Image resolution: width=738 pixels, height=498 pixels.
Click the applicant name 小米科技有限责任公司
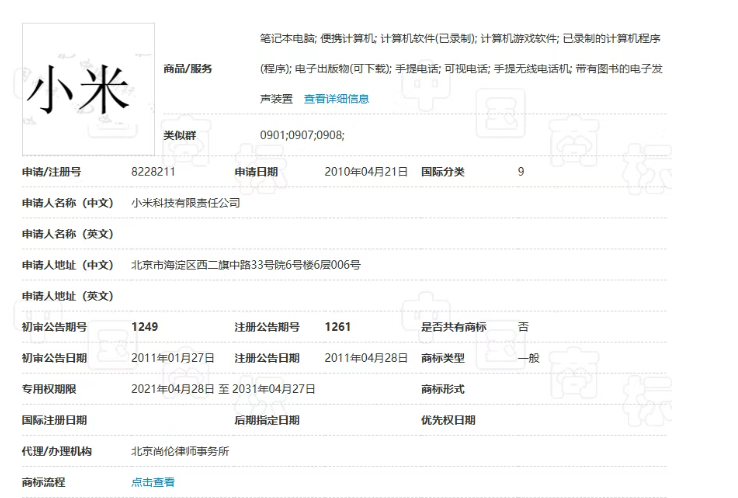click(x=185, y=203)
